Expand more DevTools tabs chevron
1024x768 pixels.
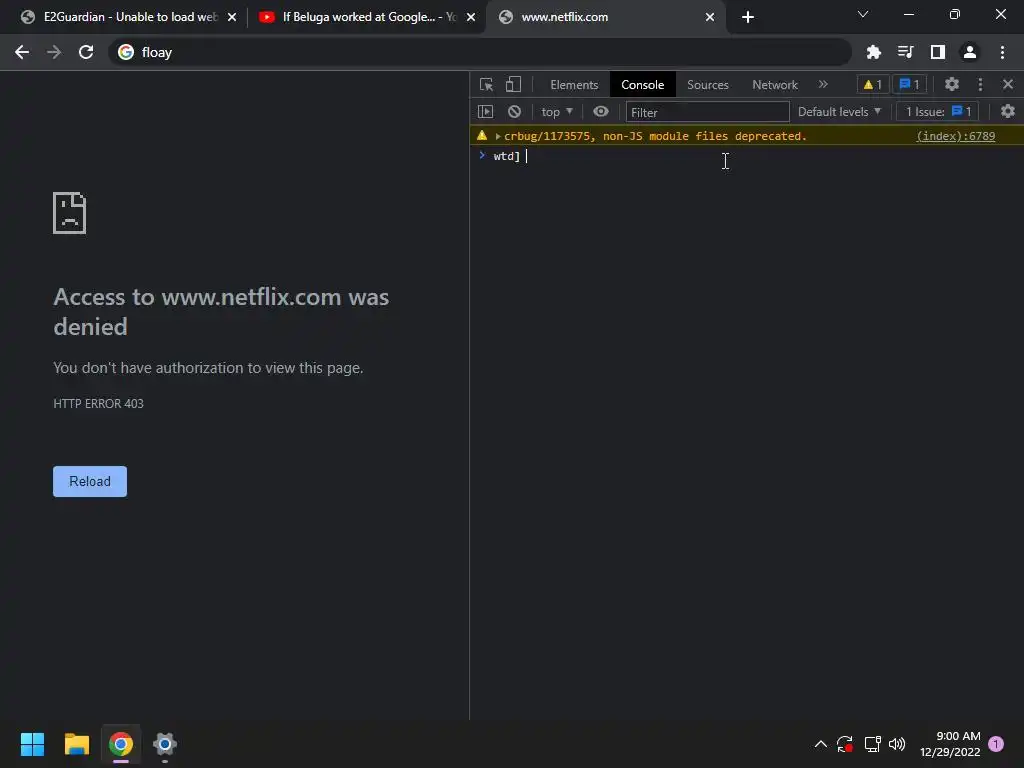coord(823,84)
